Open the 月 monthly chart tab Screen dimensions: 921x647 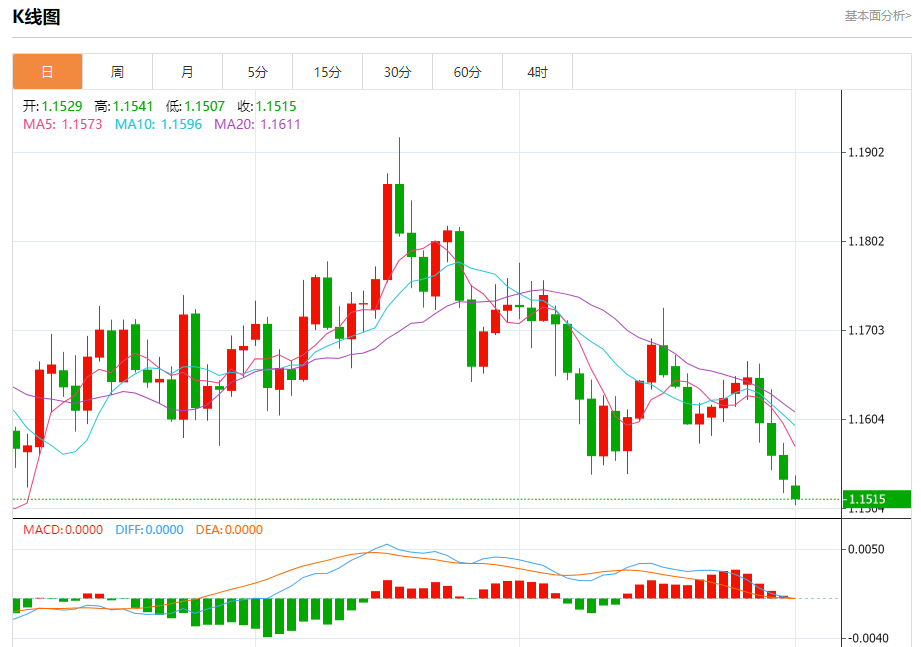187,72
